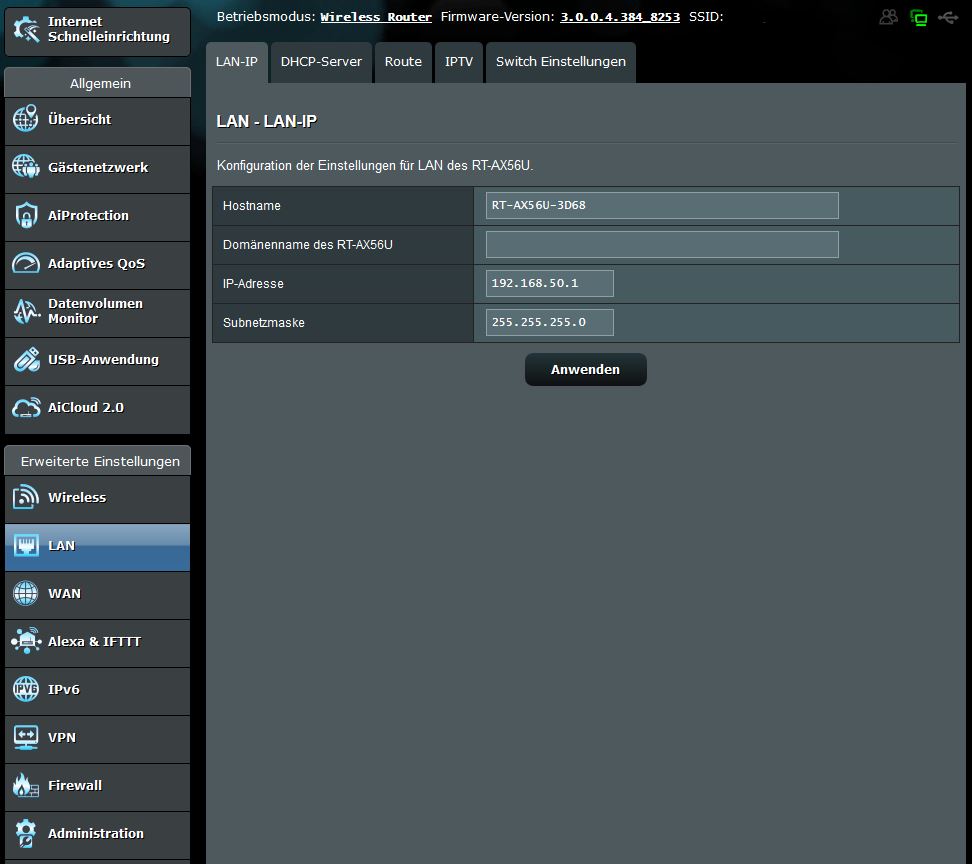Click the green network client status icon
This screenshot has width=972, height=864.
point(918,17)
